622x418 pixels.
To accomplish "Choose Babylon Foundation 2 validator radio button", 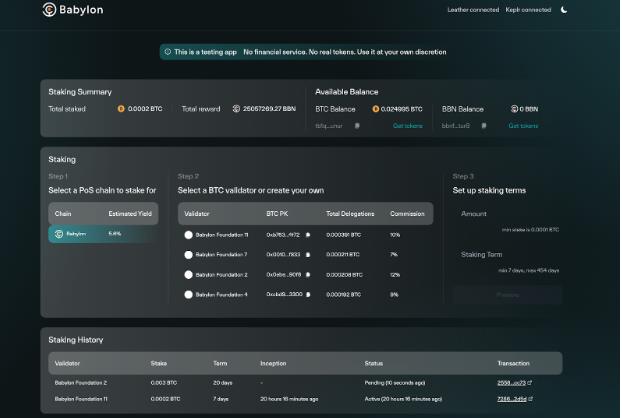I will click(x=188, y=274).
